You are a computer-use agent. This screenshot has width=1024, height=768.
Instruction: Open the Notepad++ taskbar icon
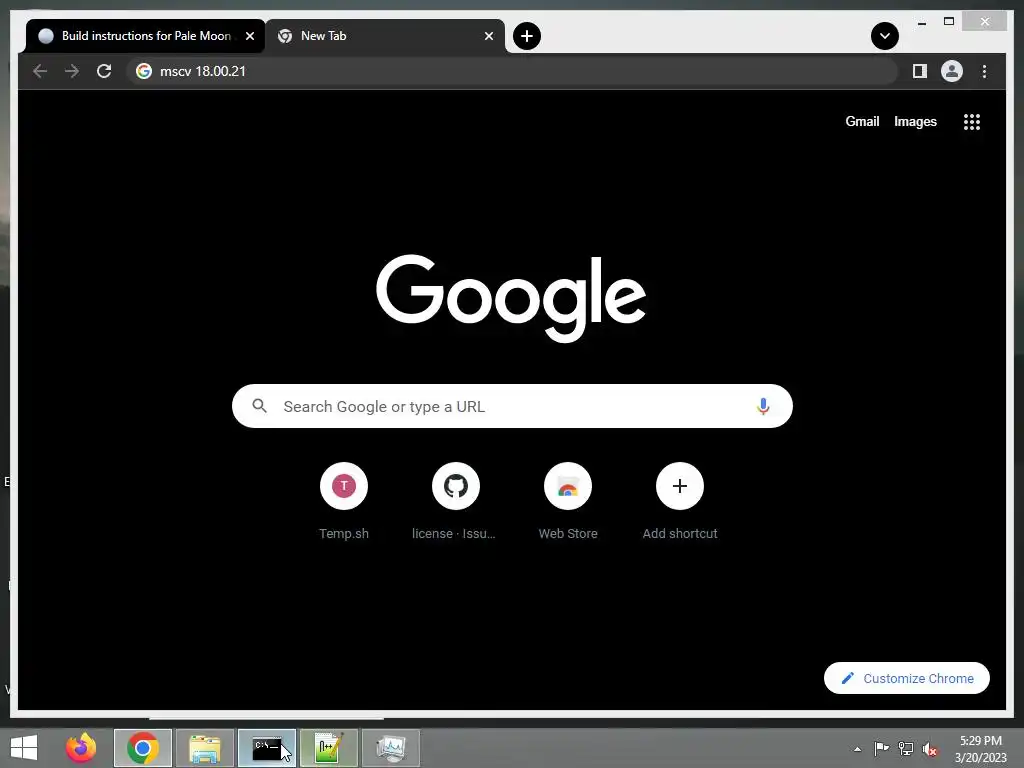329,747
